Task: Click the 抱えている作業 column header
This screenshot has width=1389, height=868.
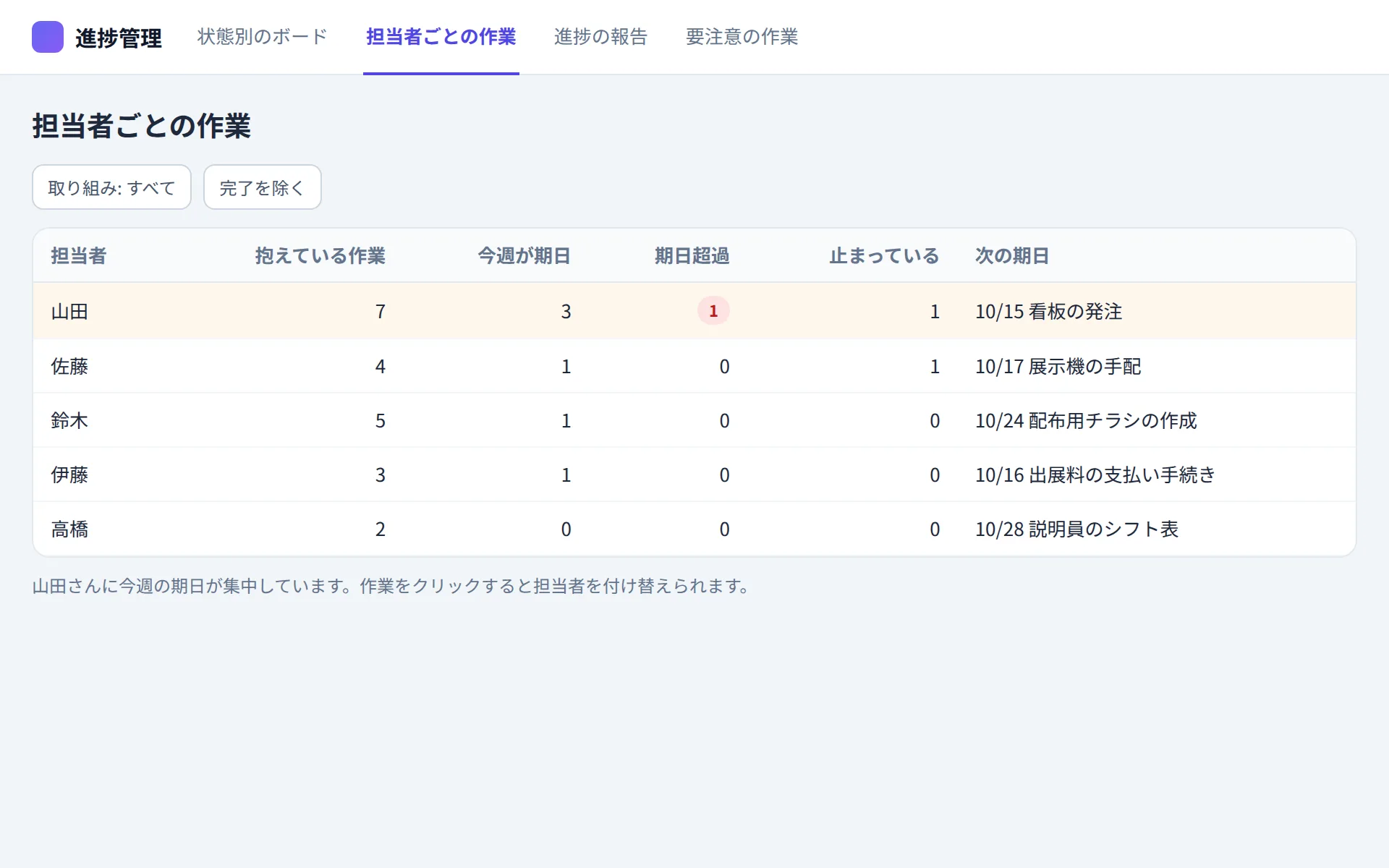Action: (x=320, y=256)
